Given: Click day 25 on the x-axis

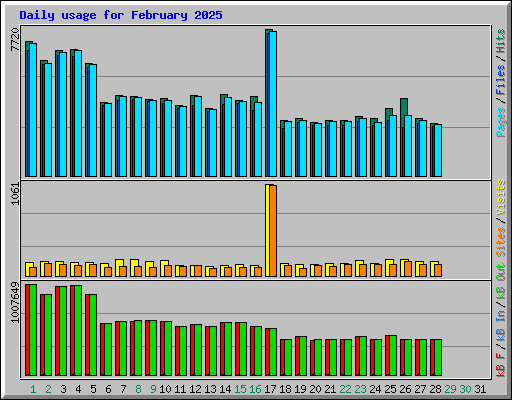Looking at the screenshot, I should point(390,389).
